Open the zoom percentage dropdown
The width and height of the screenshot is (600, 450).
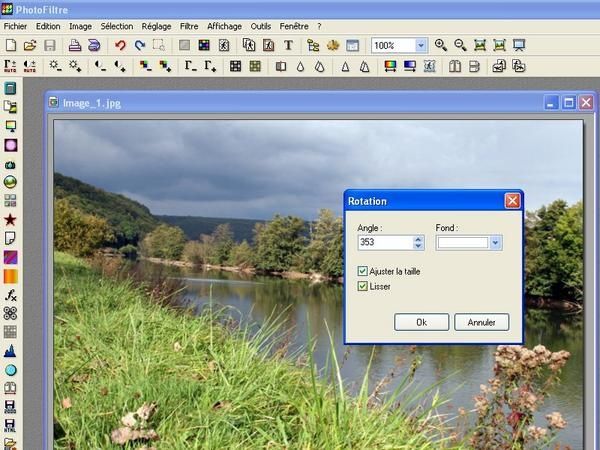tap(421, 46)
